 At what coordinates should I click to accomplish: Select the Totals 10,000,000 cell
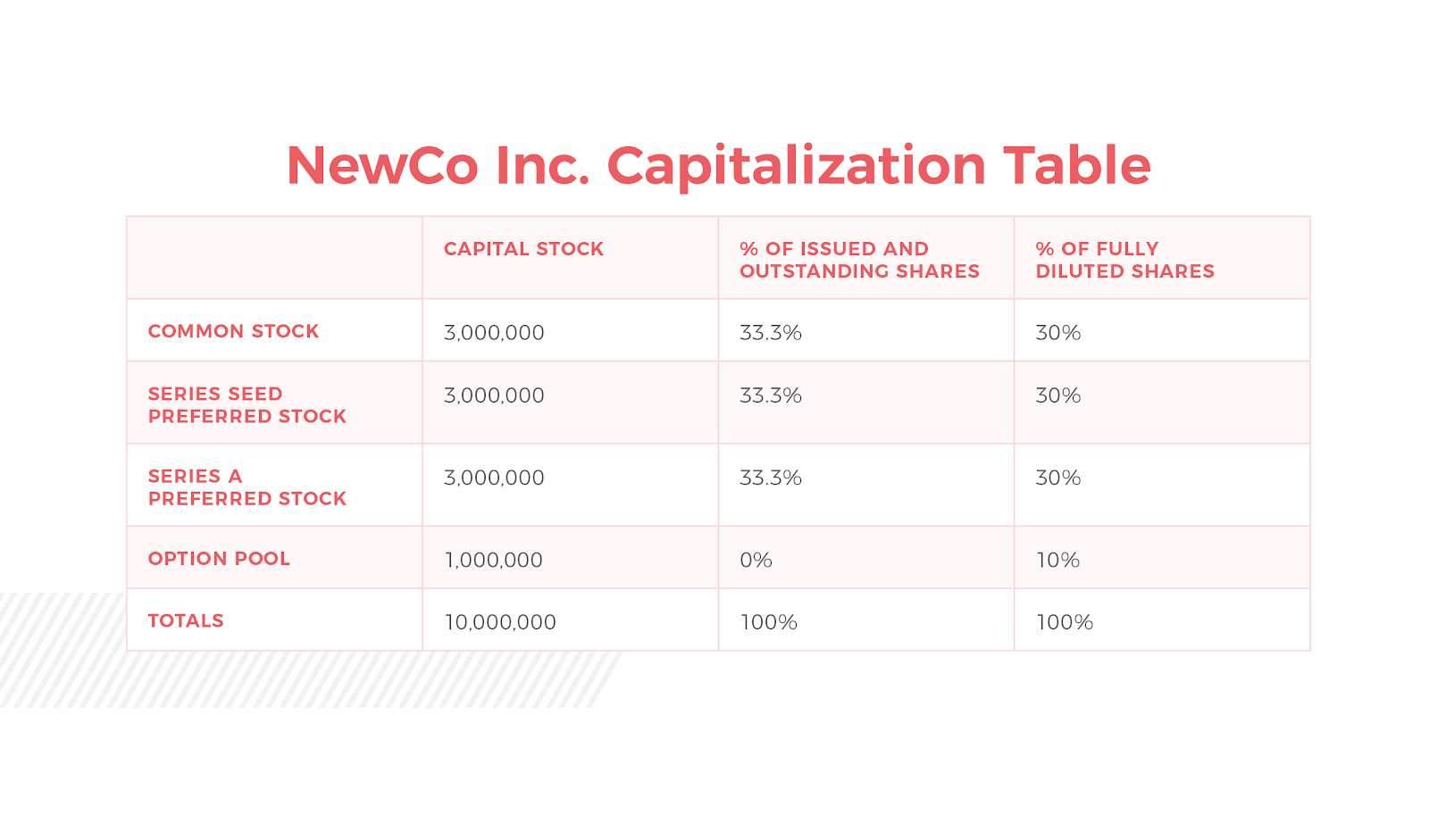point(500,623)
